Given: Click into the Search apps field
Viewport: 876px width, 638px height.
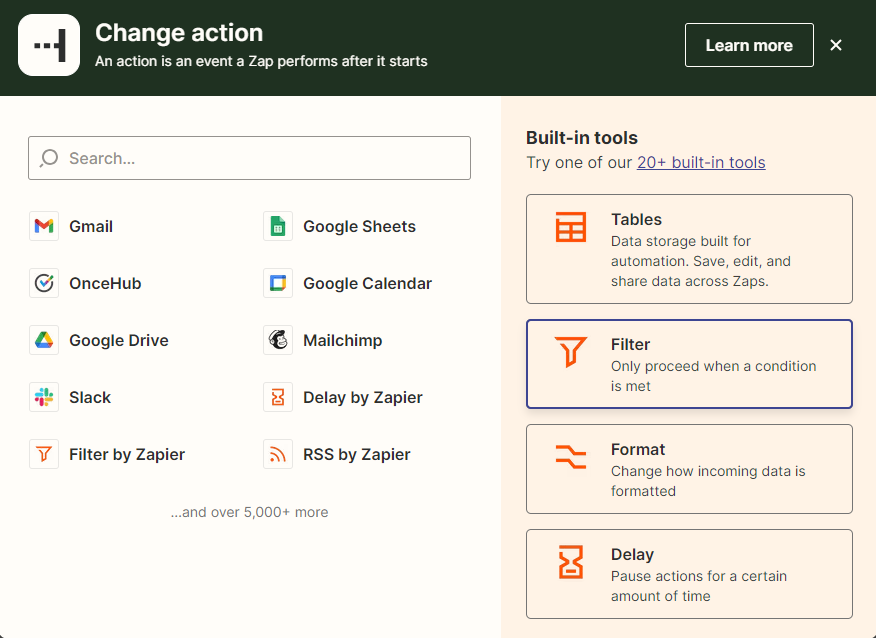Looking at the screenshot, I should pyautogui.click(x=260, y=158).
